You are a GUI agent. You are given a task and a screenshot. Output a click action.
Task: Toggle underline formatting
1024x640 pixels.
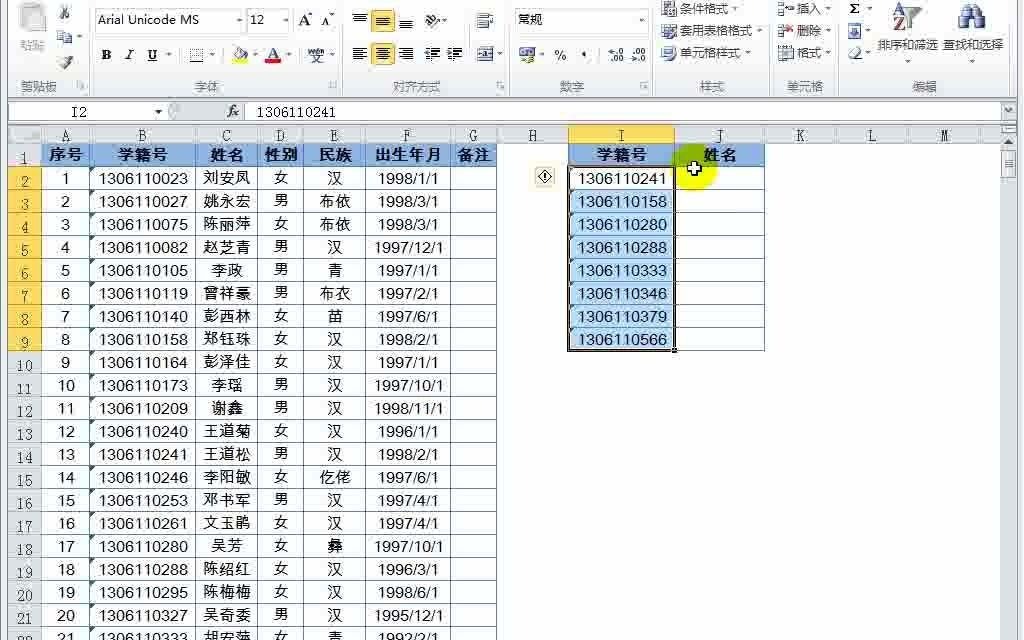point(150,54)
